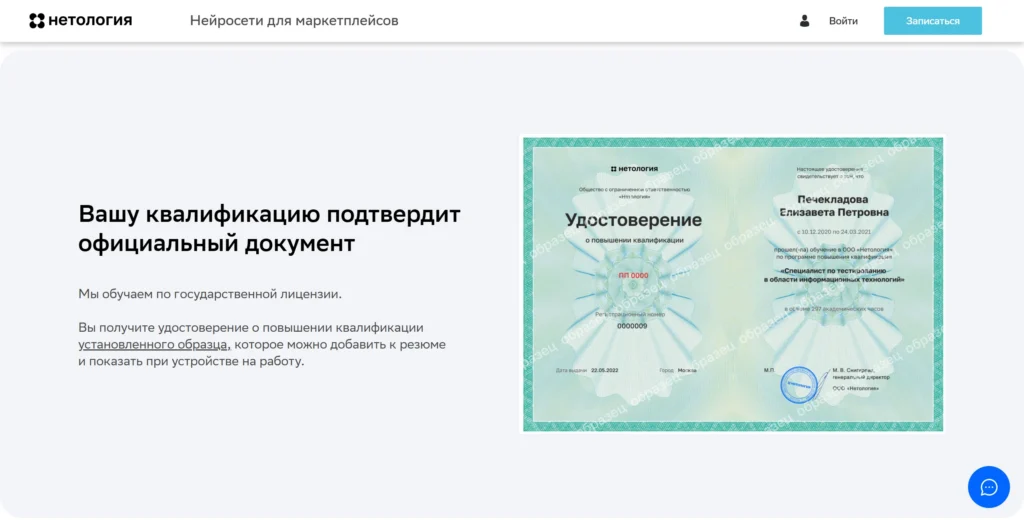
Task: Click the text Мы обучаем по государственной лицензии
Action: tap(210, 295)
